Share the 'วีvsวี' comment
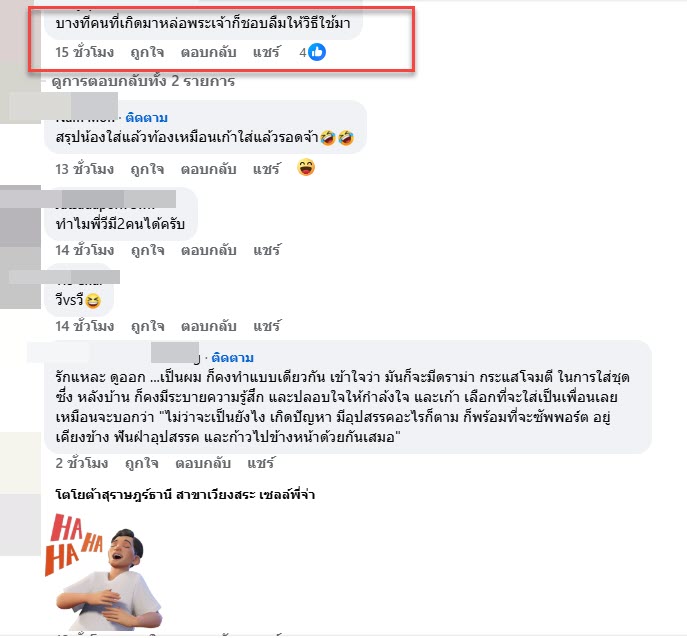This screenshot has width=687, height=638. click(266, 326)
